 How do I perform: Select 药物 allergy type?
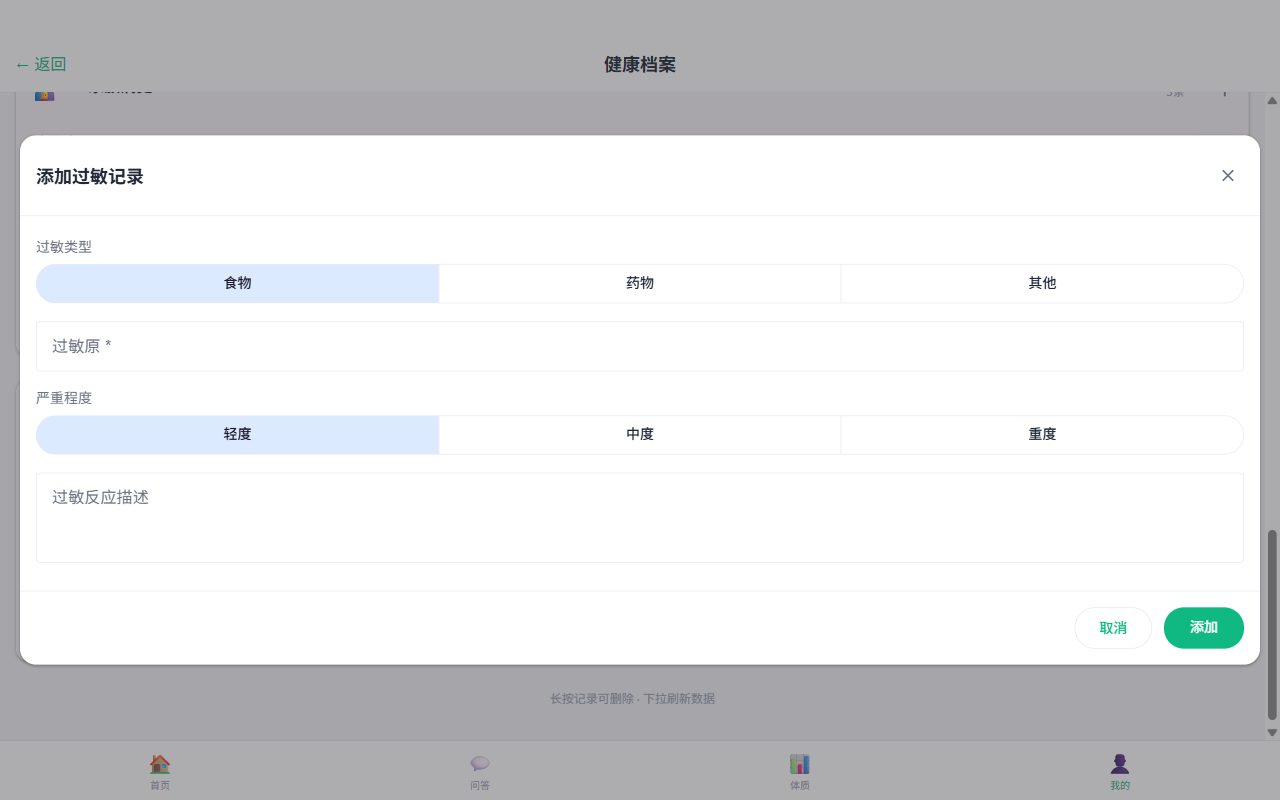click(x=640, y=283)
